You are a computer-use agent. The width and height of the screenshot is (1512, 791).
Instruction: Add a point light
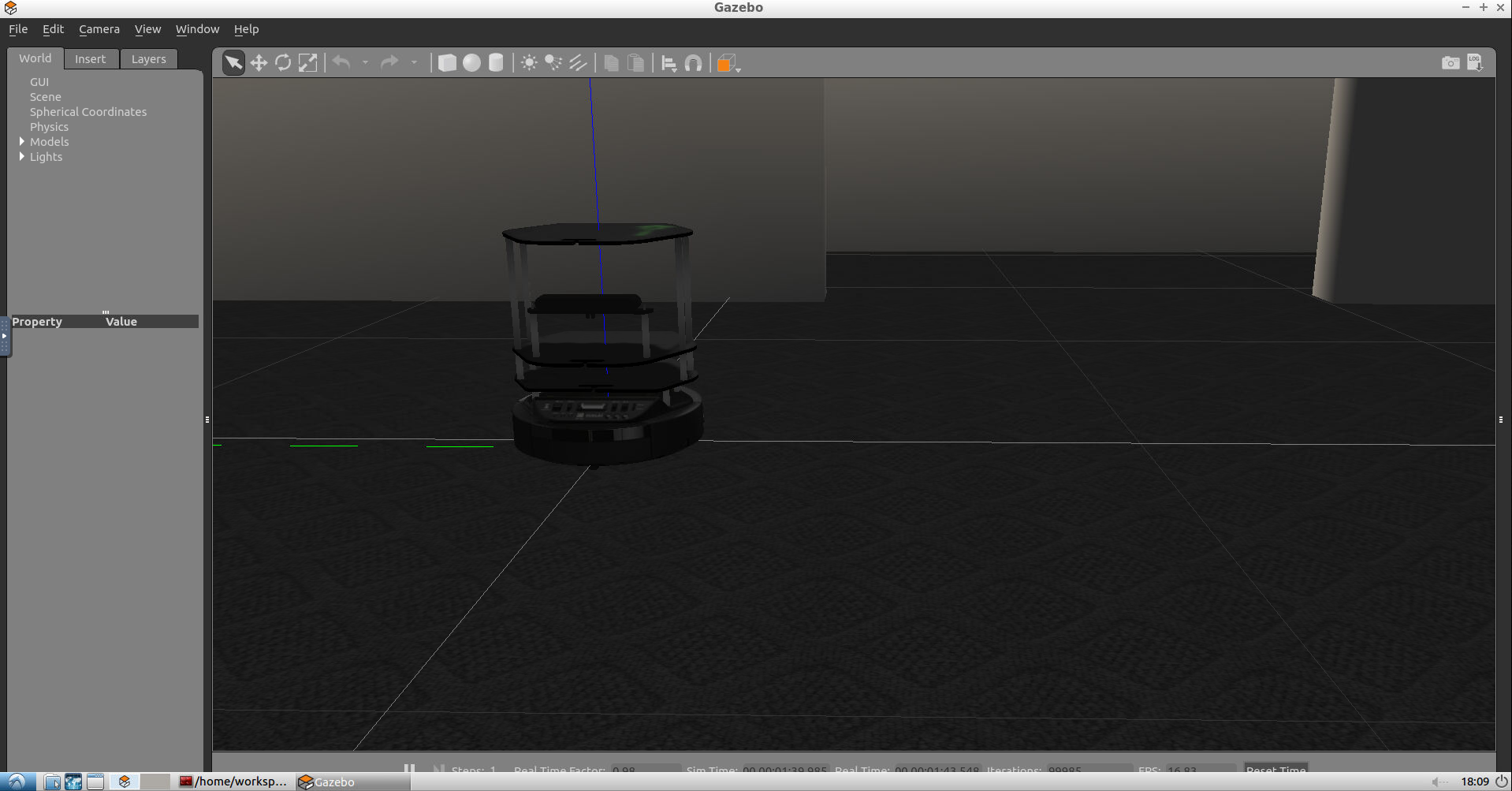click(529, 62)
